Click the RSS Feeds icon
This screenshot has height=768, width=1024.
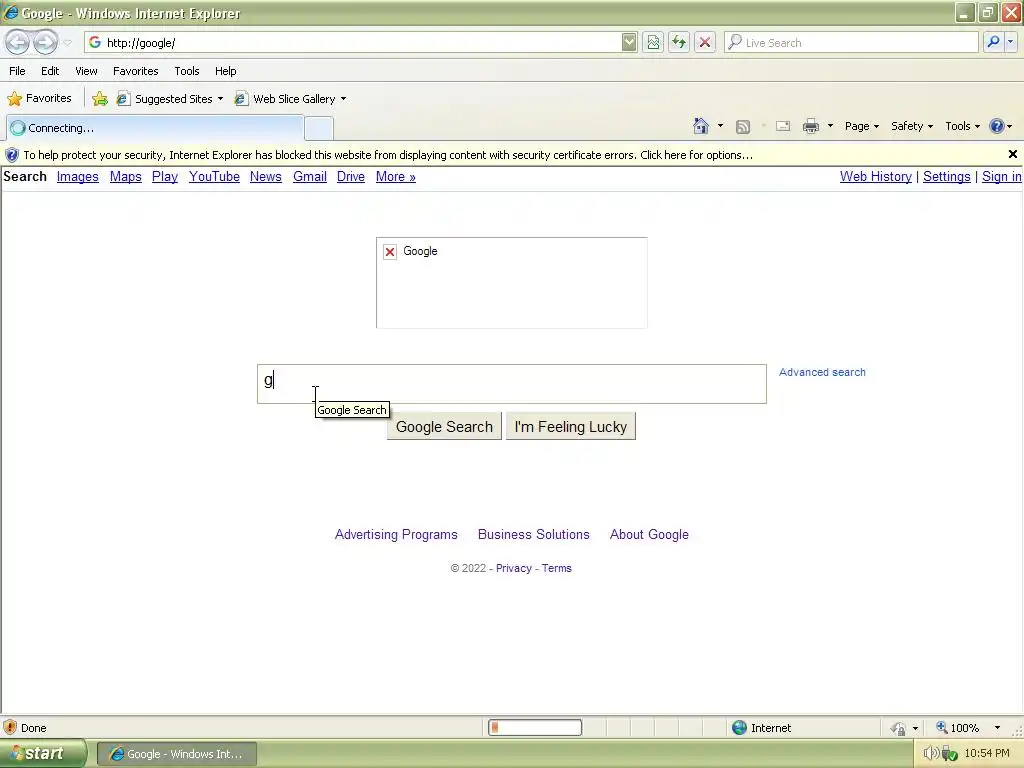pyautogui.click(x=743, y=127)
